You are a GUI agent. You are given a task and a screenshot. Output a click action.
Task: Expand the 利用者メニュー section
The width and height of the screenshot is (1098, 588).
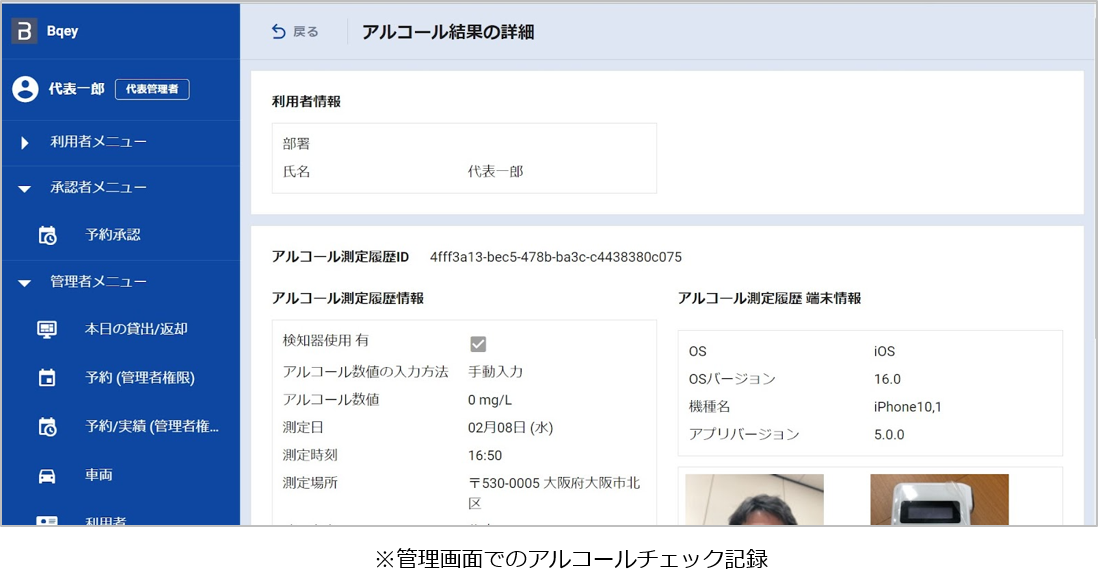tap(25, 143)
